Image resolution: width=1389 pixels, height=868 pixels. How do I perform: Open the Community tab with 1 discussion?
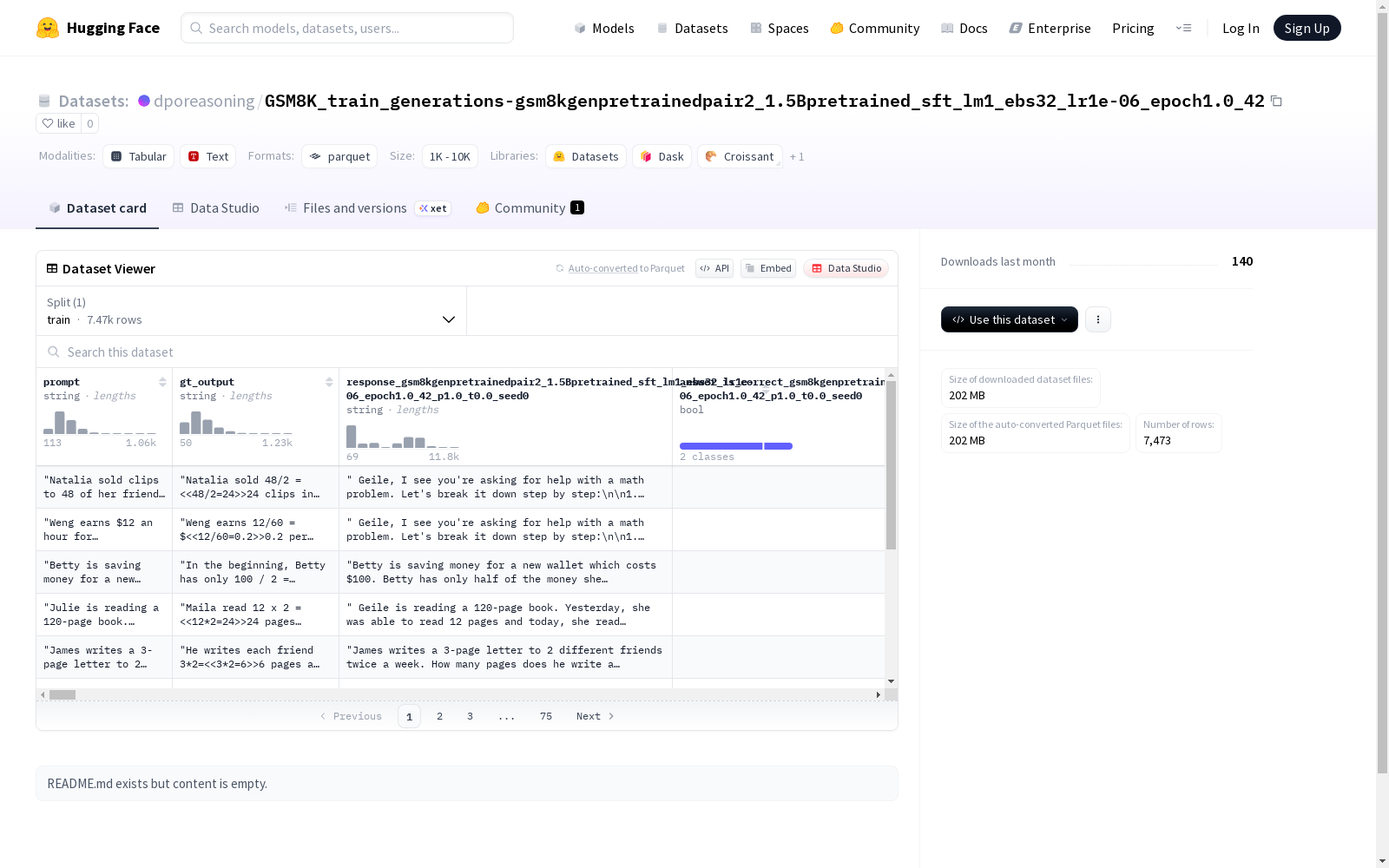(x=530, y=208)
